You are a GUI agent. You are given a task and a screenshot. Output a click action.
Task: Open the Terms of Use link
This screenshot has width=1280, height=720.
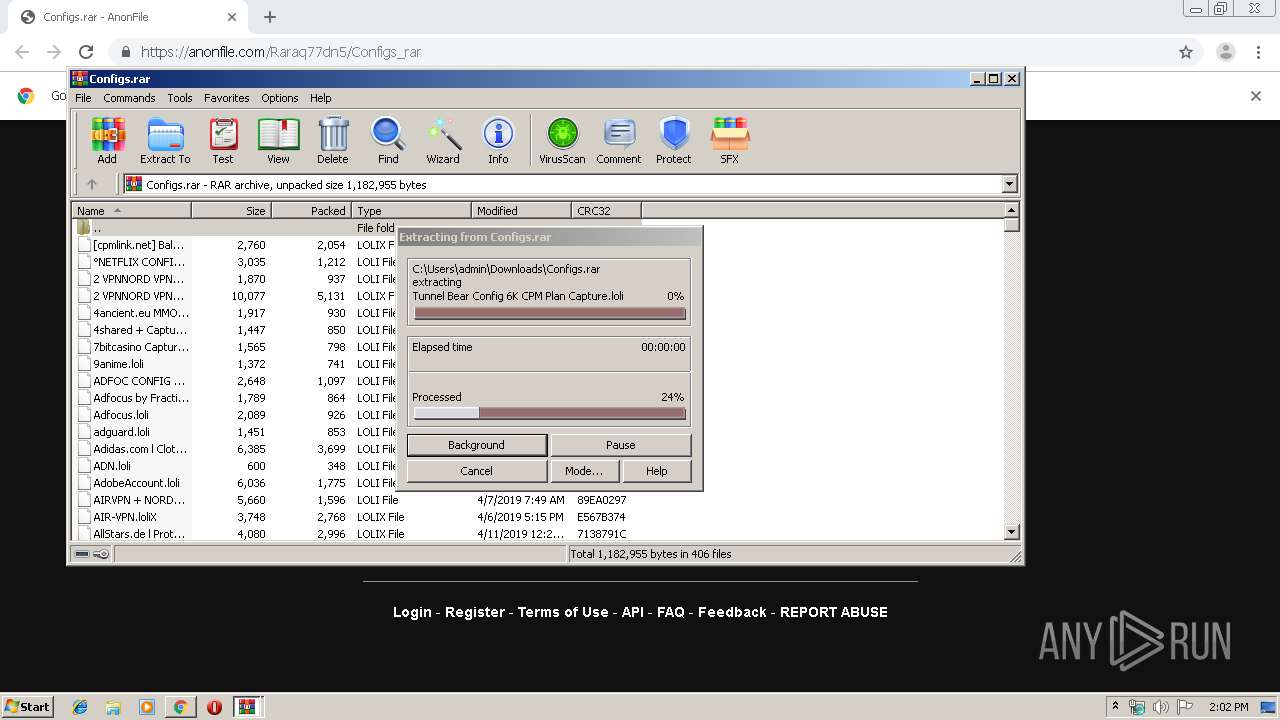(x=563, y=612)
